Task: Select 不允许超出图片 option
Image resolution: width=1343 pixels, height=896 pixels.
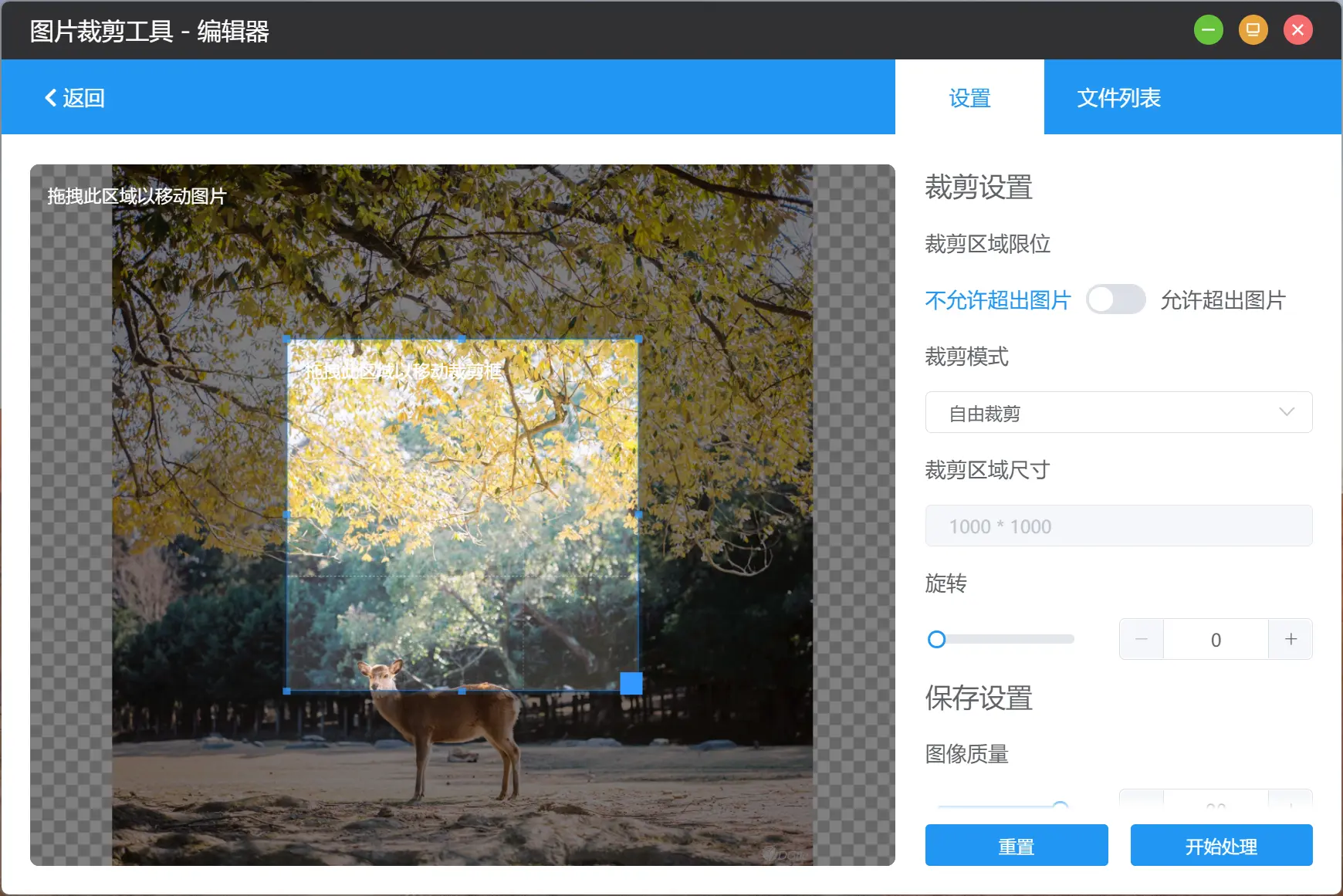Action: [x=997, y=301]
